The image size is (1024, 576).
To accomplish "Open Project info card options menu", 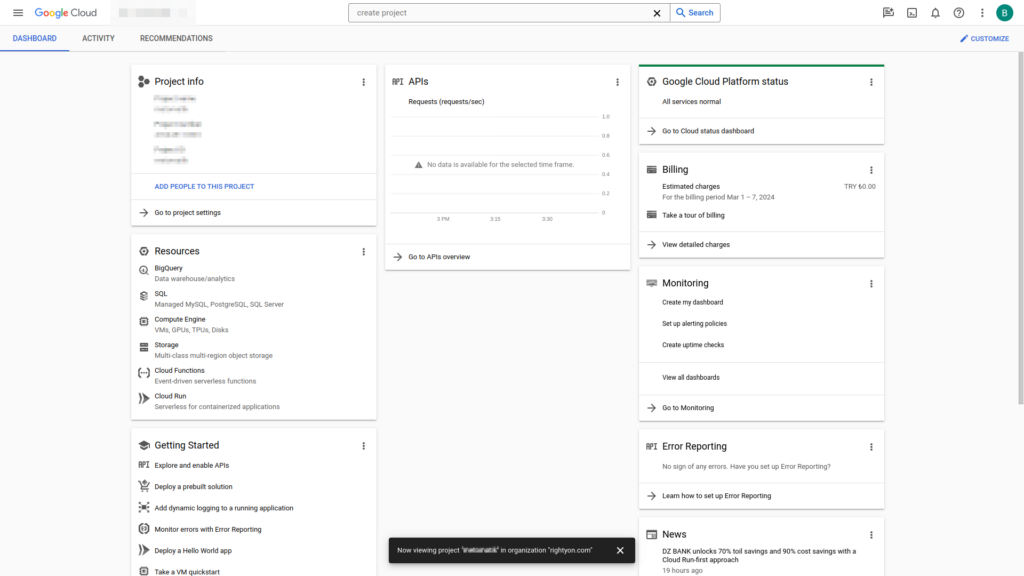I will 364,82.
